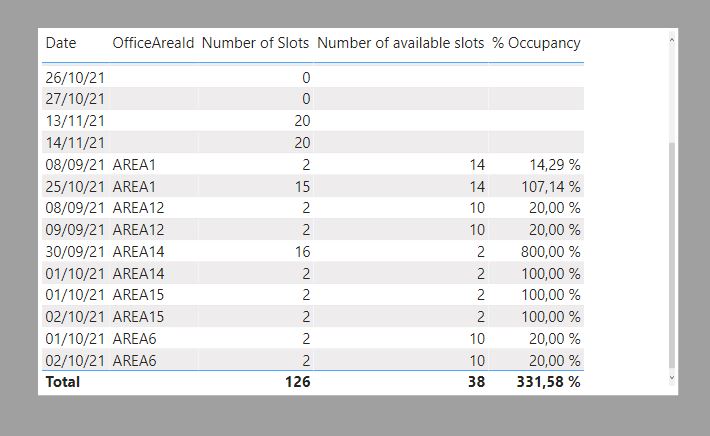
Task: Click the total available slots value 38
Action: pos(476,382)
